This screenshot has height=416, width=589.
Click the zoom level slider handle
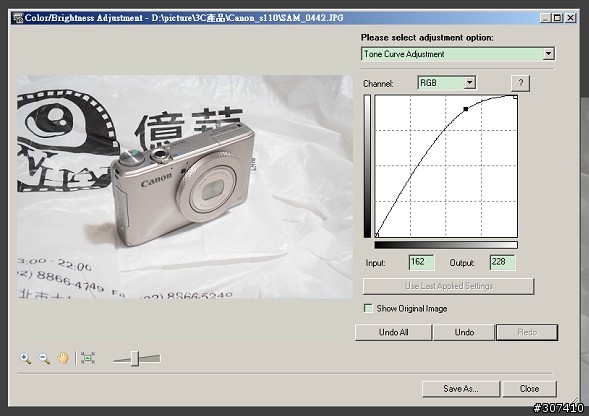[134, 359]
